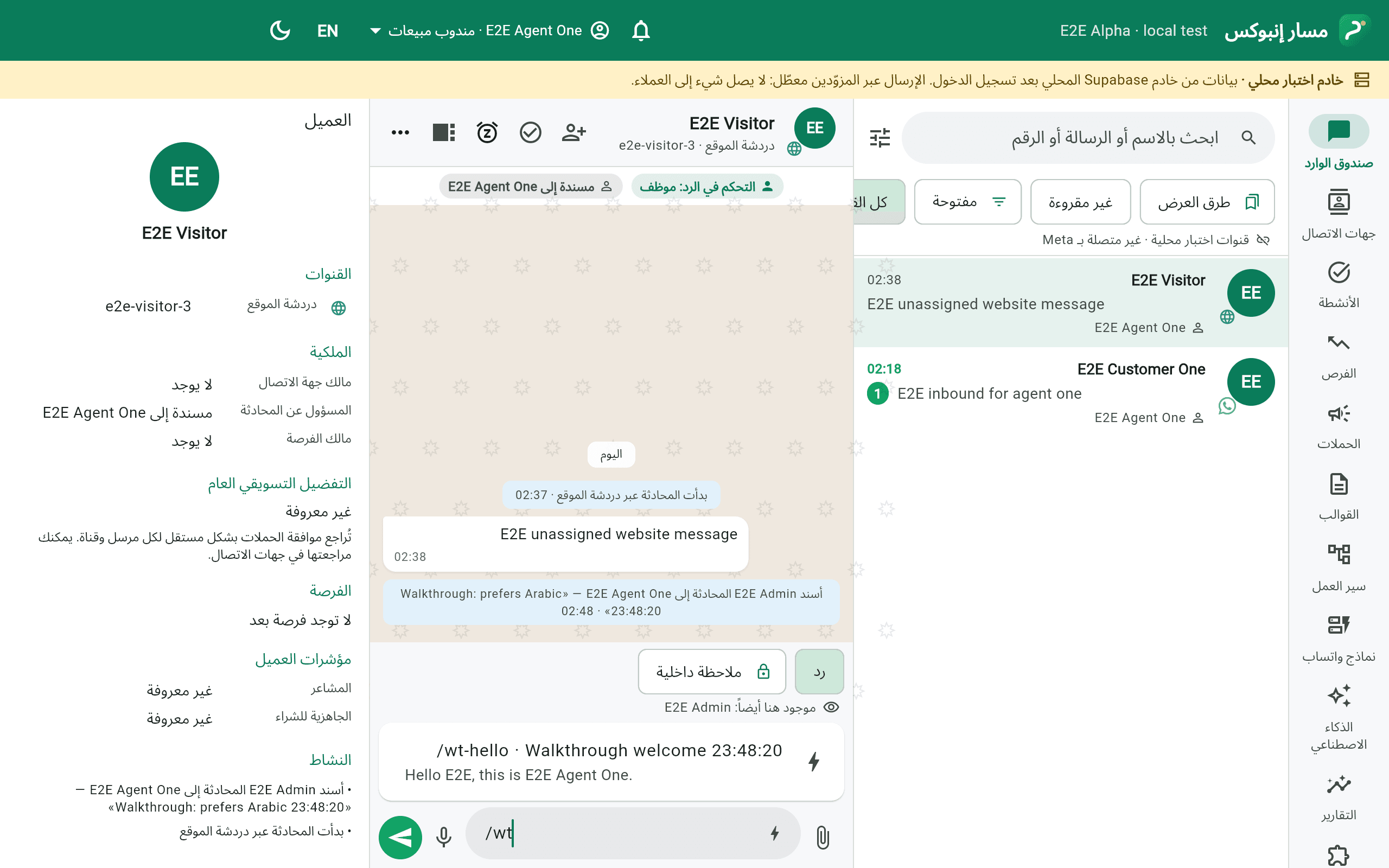This screenshot has width=1389, height=868.
Task: Assign conversation with add-person icon
Action: click(574, 132)
